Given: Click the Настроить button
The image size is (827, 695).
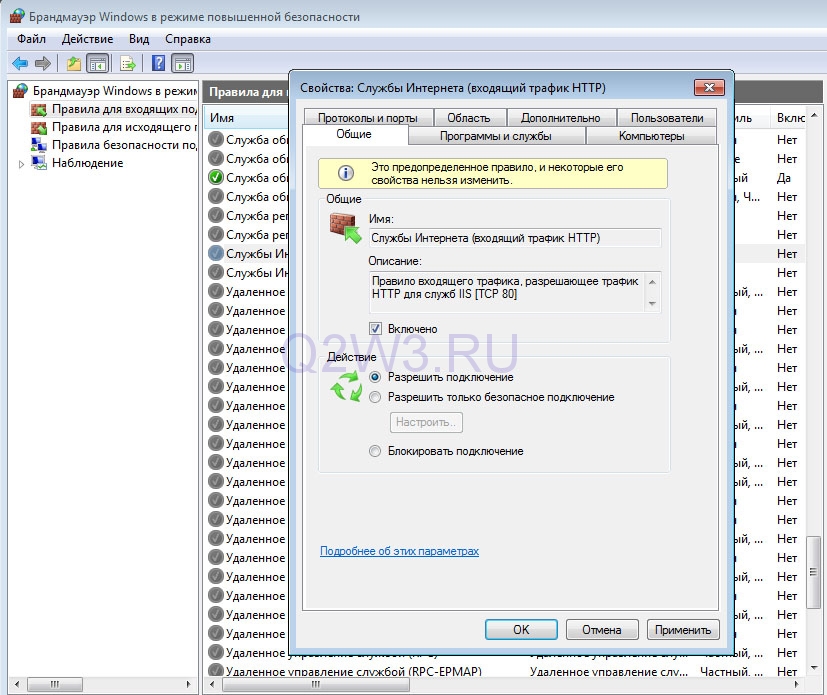Looking at the screenshot, I should click(426, 422).
